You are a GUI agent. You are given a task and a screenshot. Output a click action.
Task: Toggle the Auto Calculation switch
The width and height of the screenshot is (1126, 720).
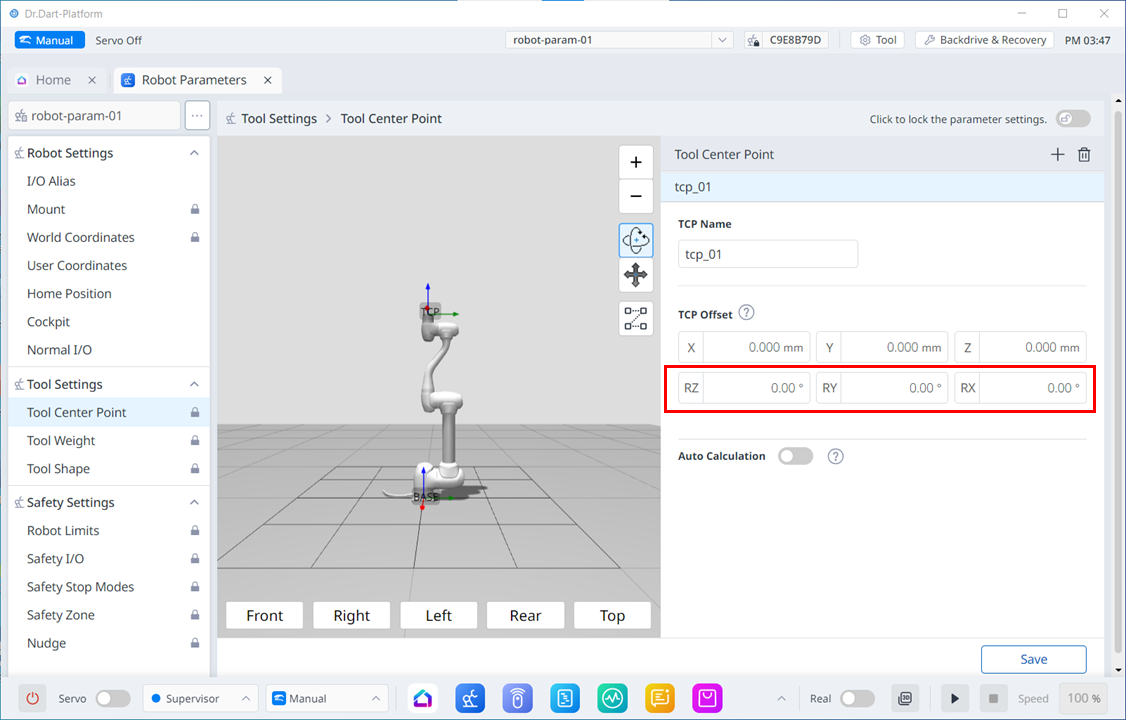point(796,456)
